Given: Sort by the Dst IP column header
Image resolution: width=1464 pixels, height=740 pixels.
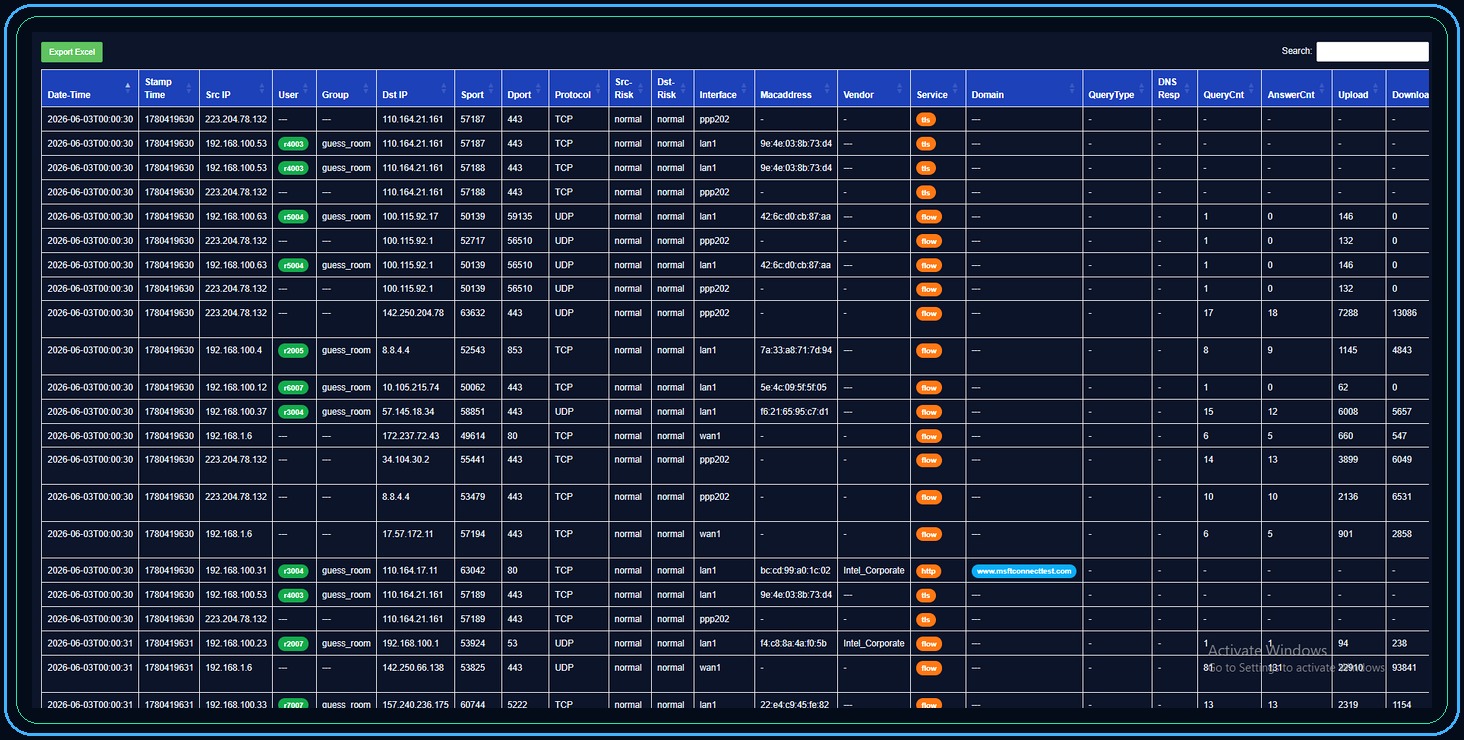Looking at the screenshot, I should click(x=415, y=88).
